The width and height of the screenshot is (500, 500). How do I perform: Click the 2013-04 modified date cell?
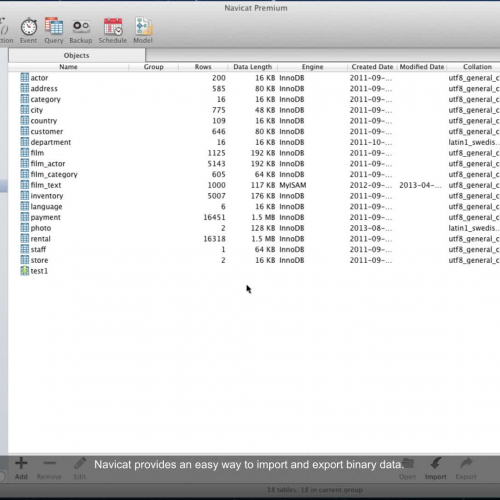tap(420, 185)
